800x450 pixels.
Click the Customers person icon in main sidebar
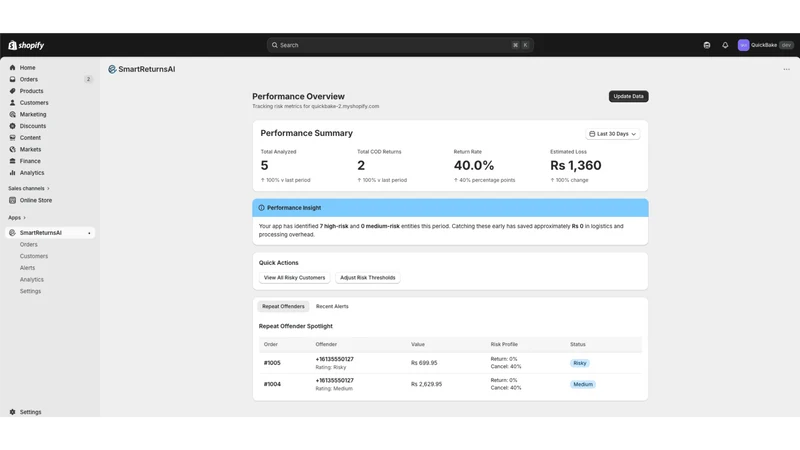click(x=12, y=103)
